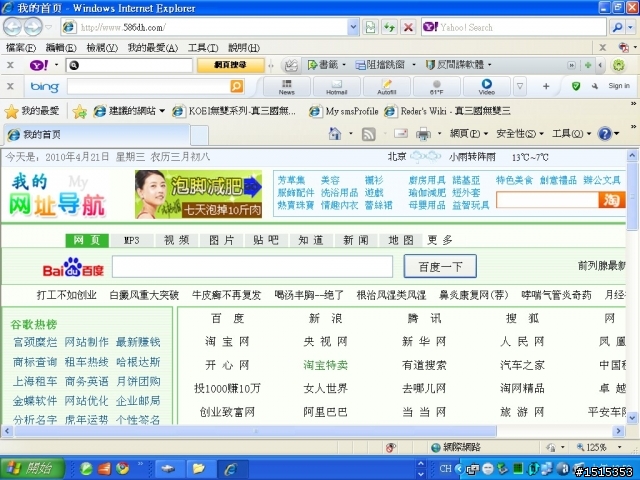
Task: Click the Home page icon
Action: coord(335,133)
